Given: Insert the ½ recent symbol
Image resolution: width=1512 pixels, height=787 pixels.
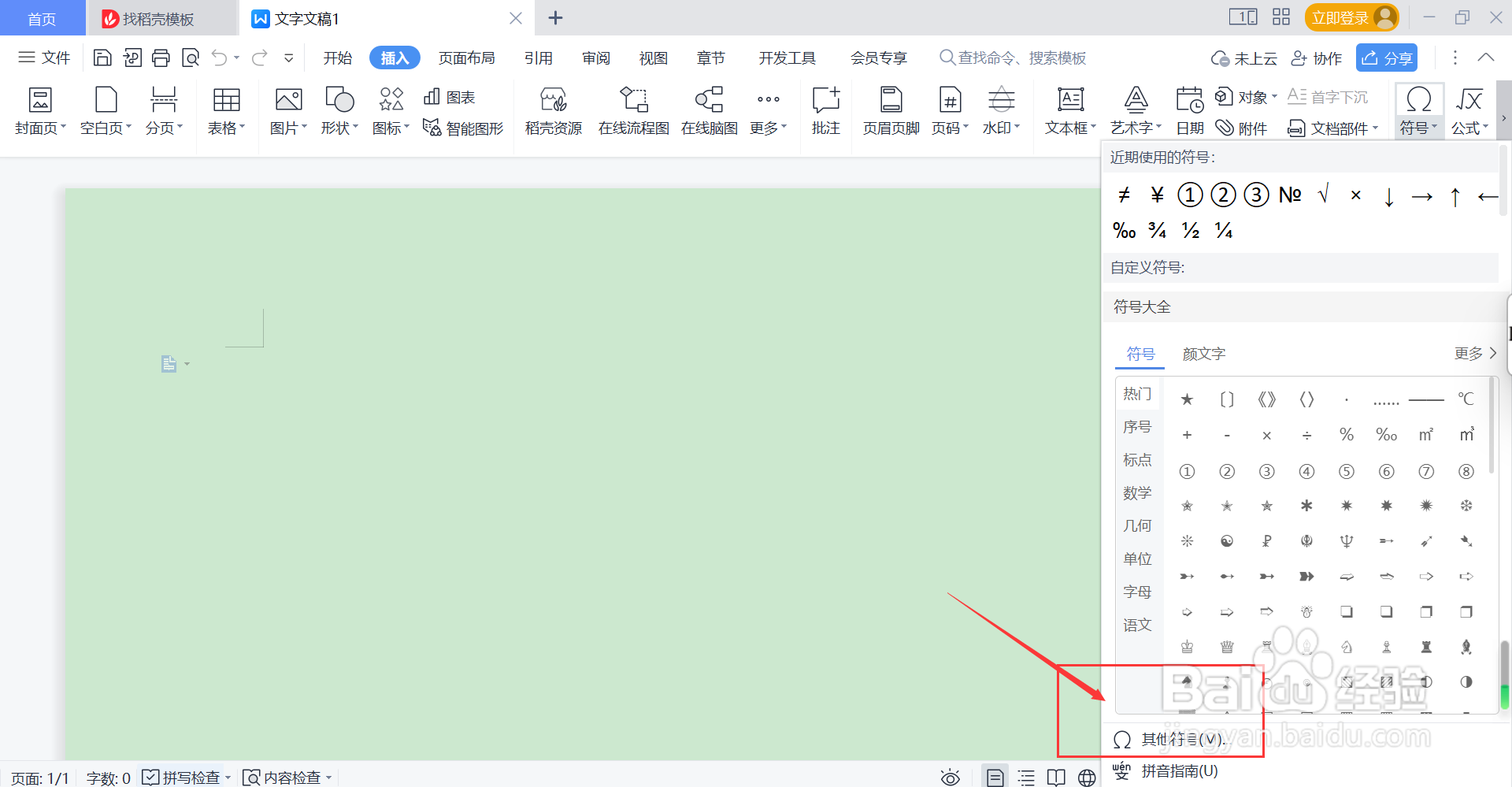Looking at the screenshot, I should tap(1190, 230).
